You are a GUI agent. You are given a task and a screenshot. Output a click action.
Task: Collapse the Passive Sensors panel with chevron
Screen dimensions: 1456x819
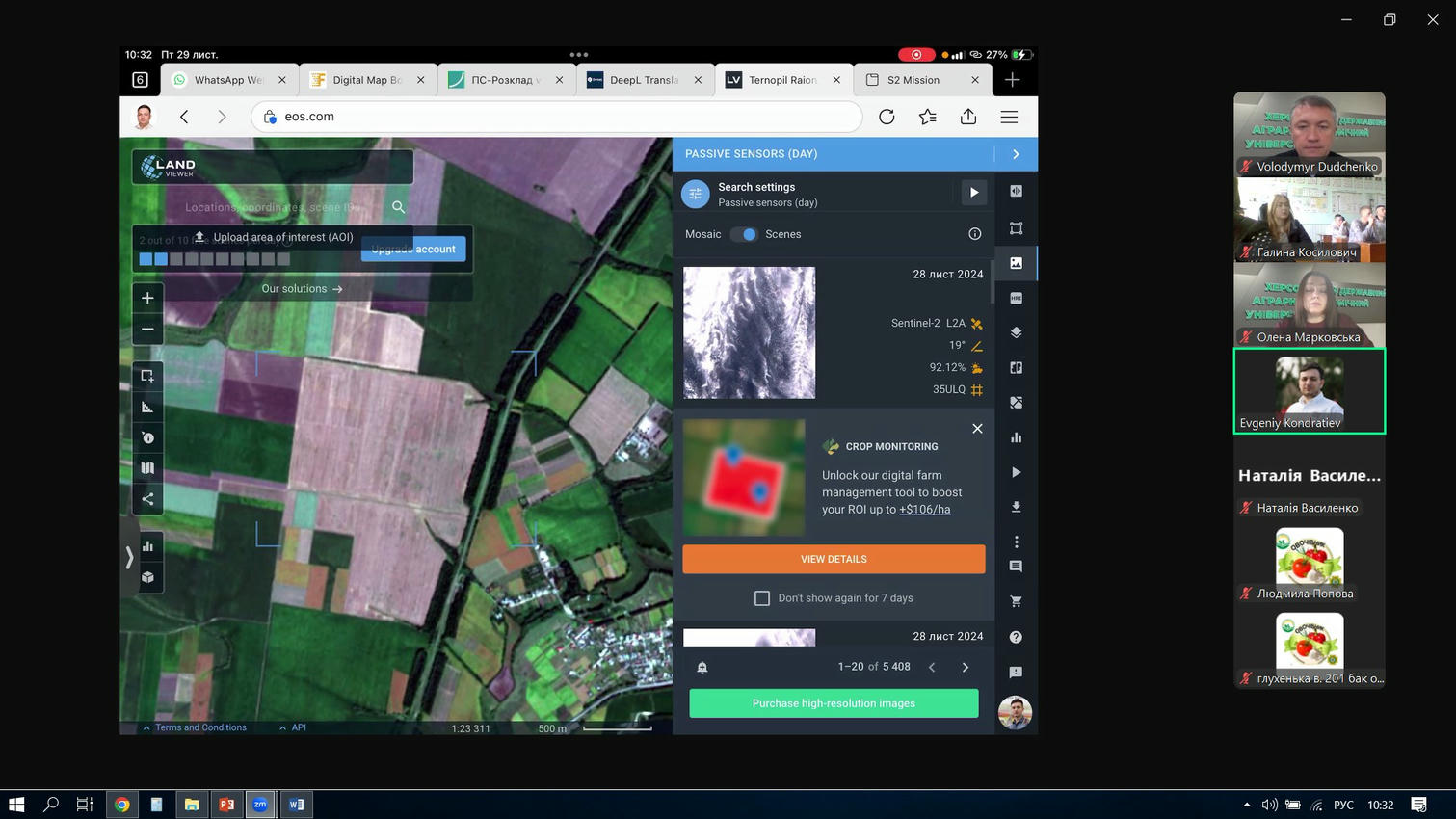[1016, 154]
